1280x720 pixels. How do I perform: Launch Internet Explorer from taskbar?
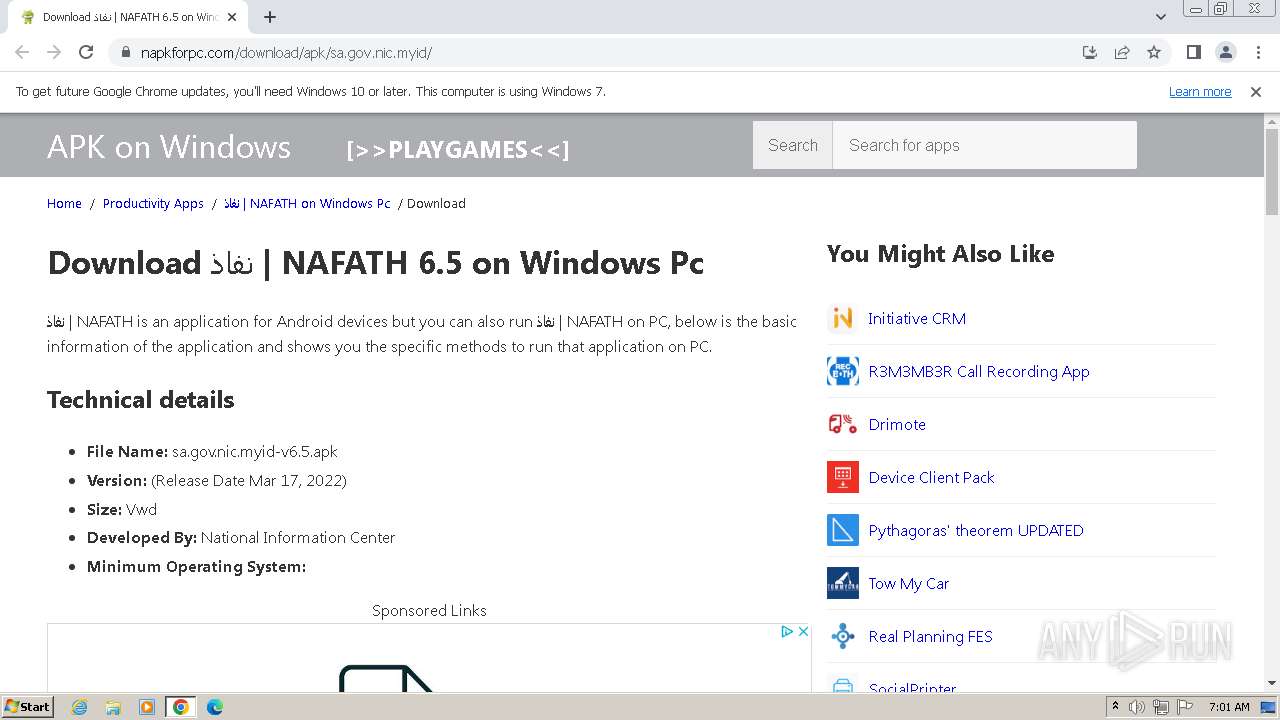pyautogui.click(x=79, y=707)
